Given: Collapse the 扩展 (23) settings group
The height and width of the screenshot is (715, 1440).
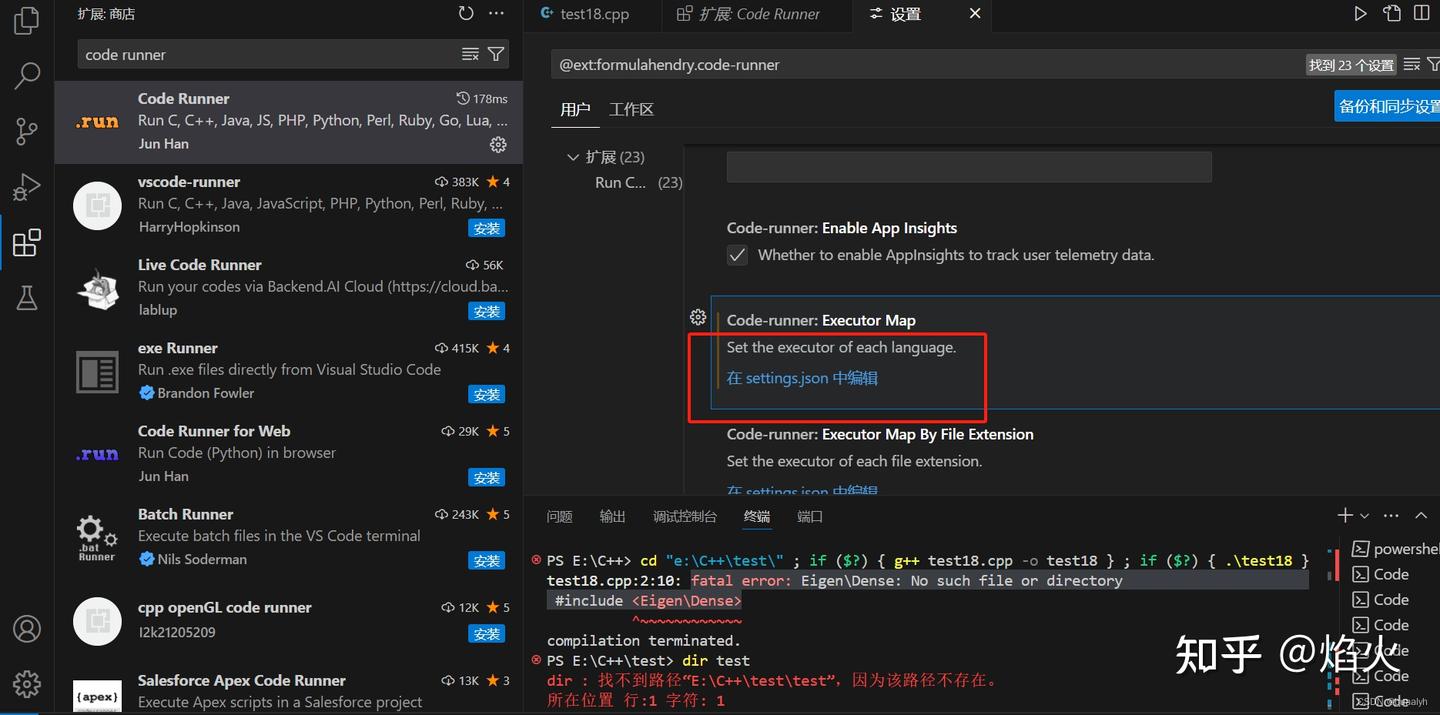Looking at the screenshot, I should [573, 157].
